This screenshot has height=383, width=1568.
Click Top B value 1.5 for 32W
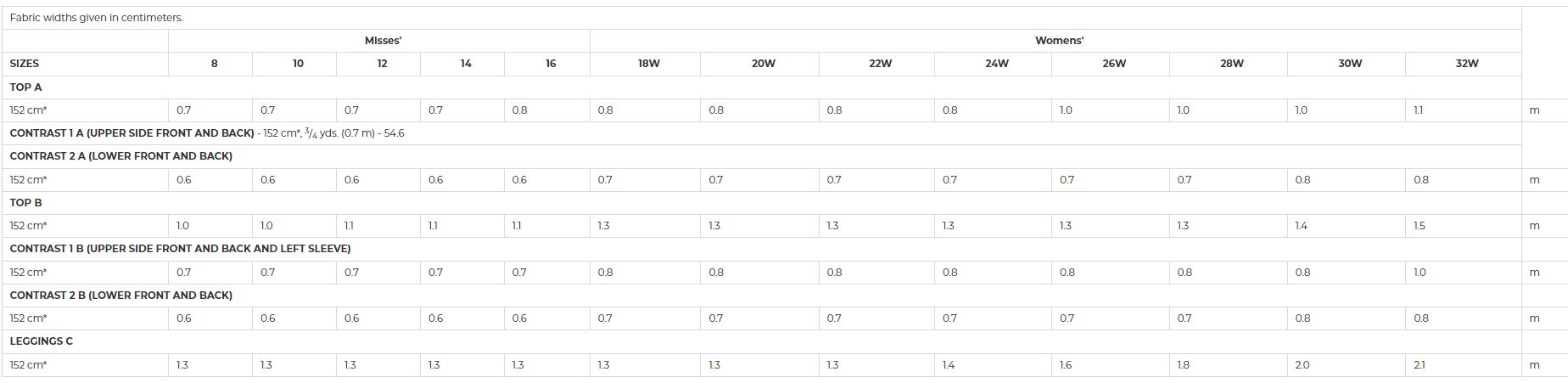1420,226
